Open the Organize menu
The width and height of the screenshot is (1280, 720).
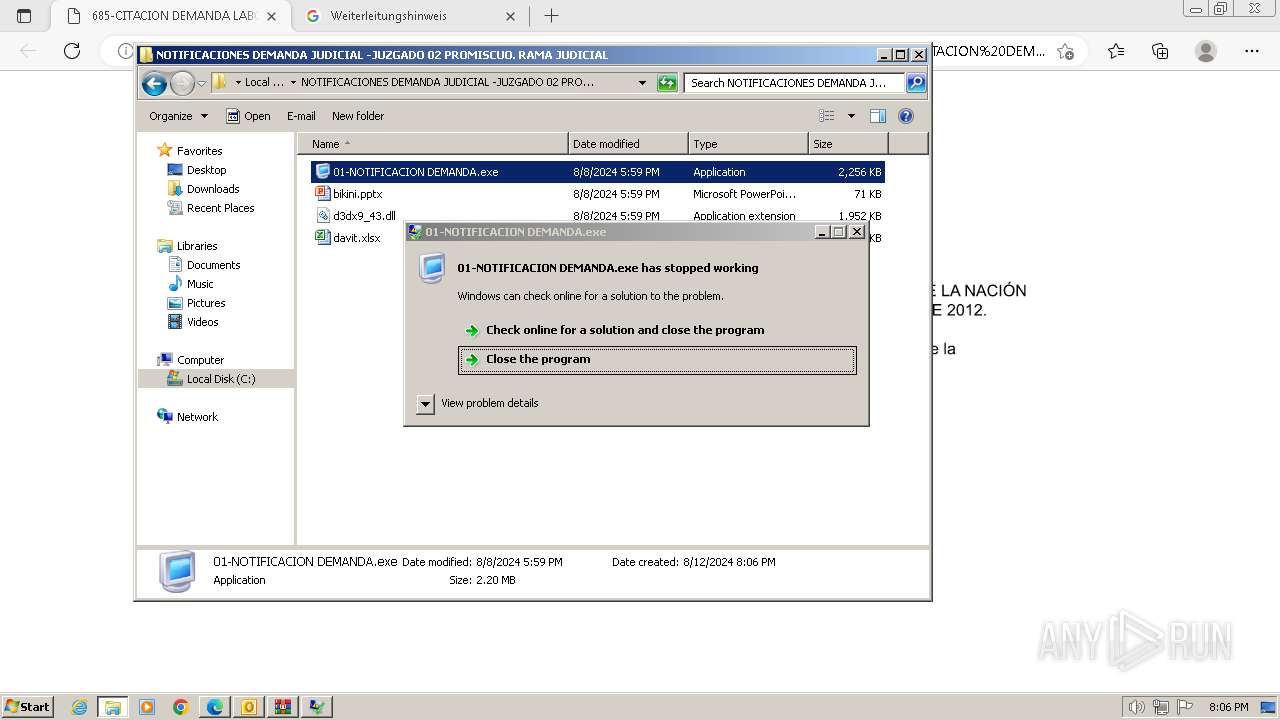point(178,116)
